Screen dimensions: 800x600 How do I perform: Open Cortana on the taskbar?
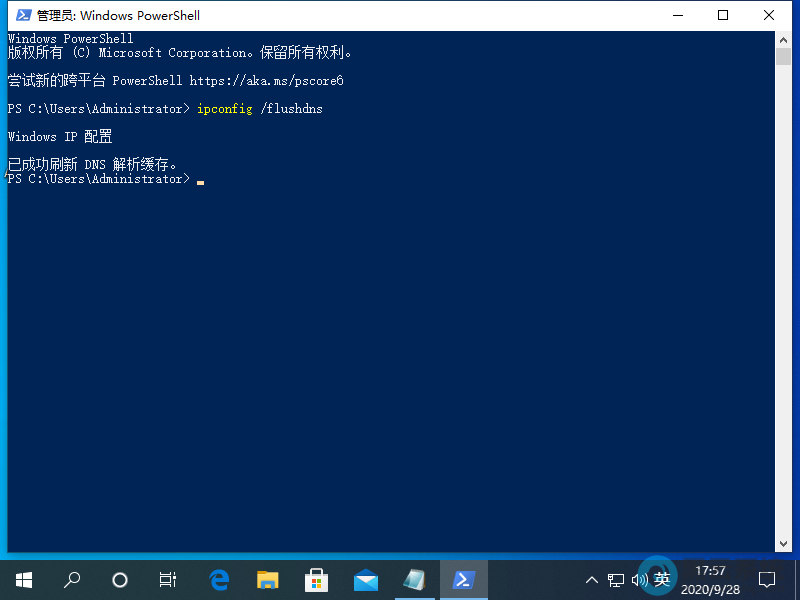pos(120,579)
